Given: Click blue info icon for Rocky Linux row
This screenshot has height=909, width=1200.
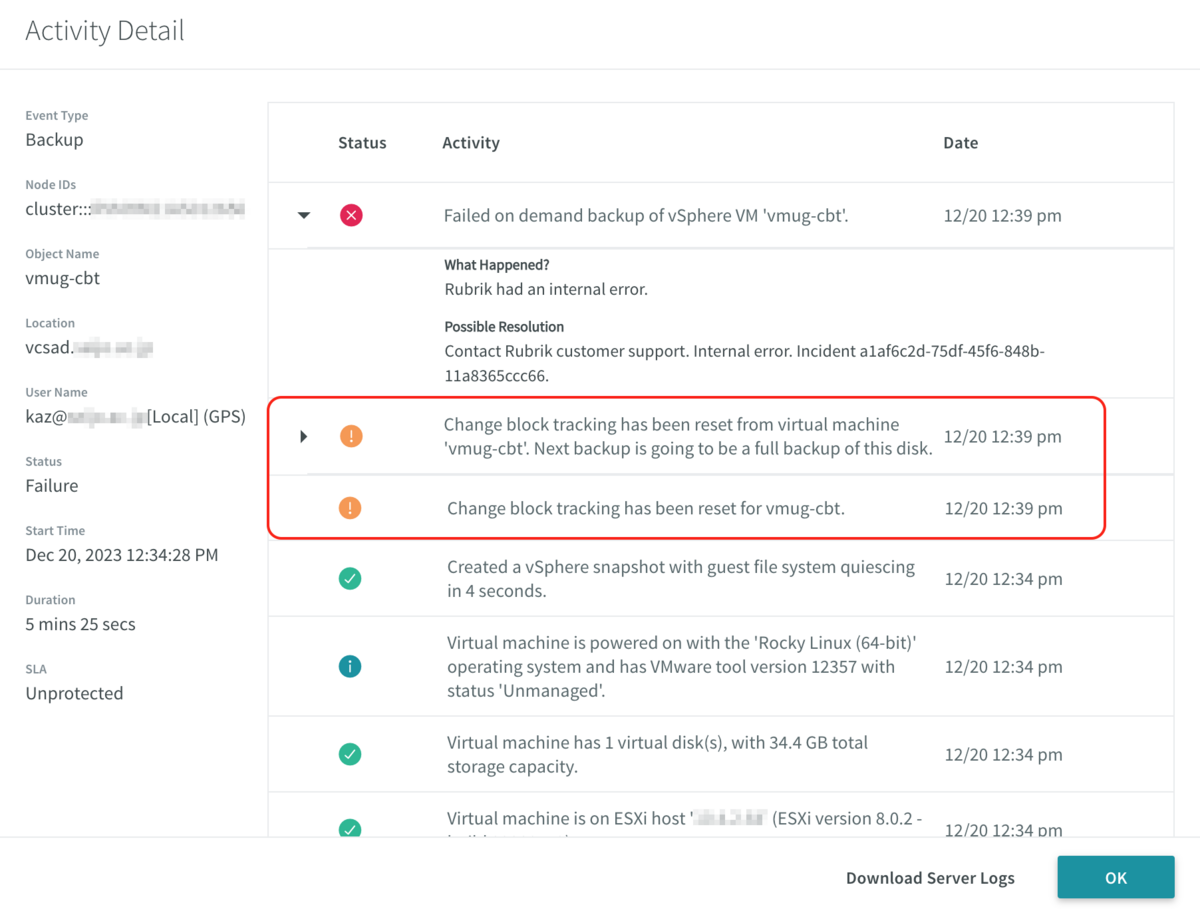Looking at the screenshot, I should [350, 666].
